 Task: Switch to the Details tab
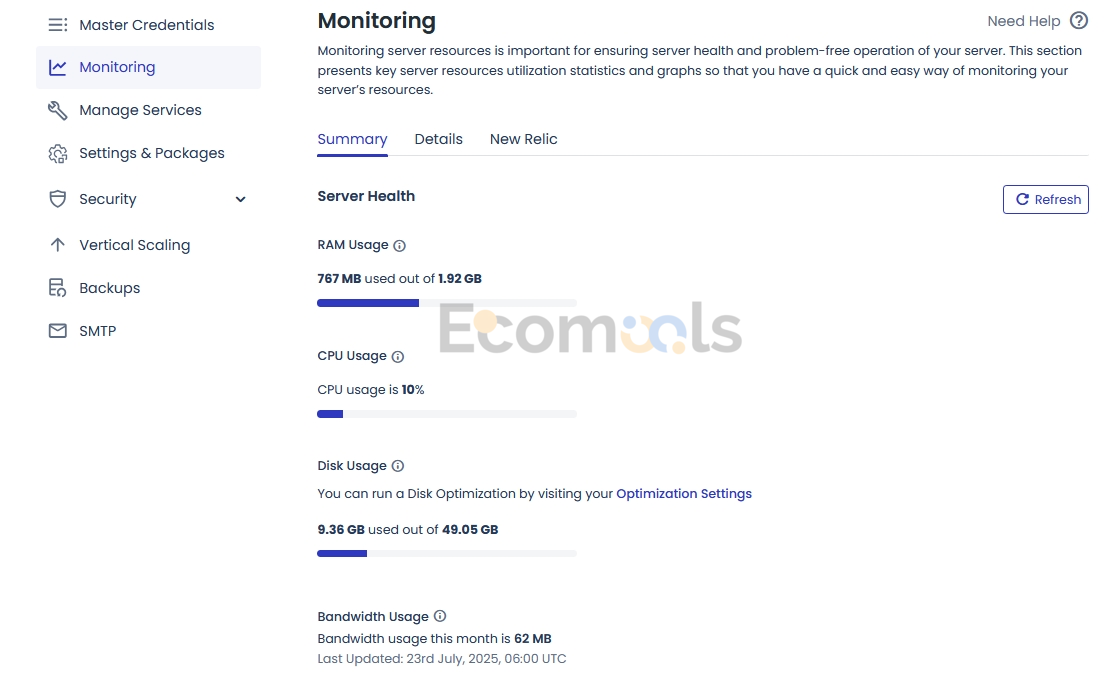point(439,139)
